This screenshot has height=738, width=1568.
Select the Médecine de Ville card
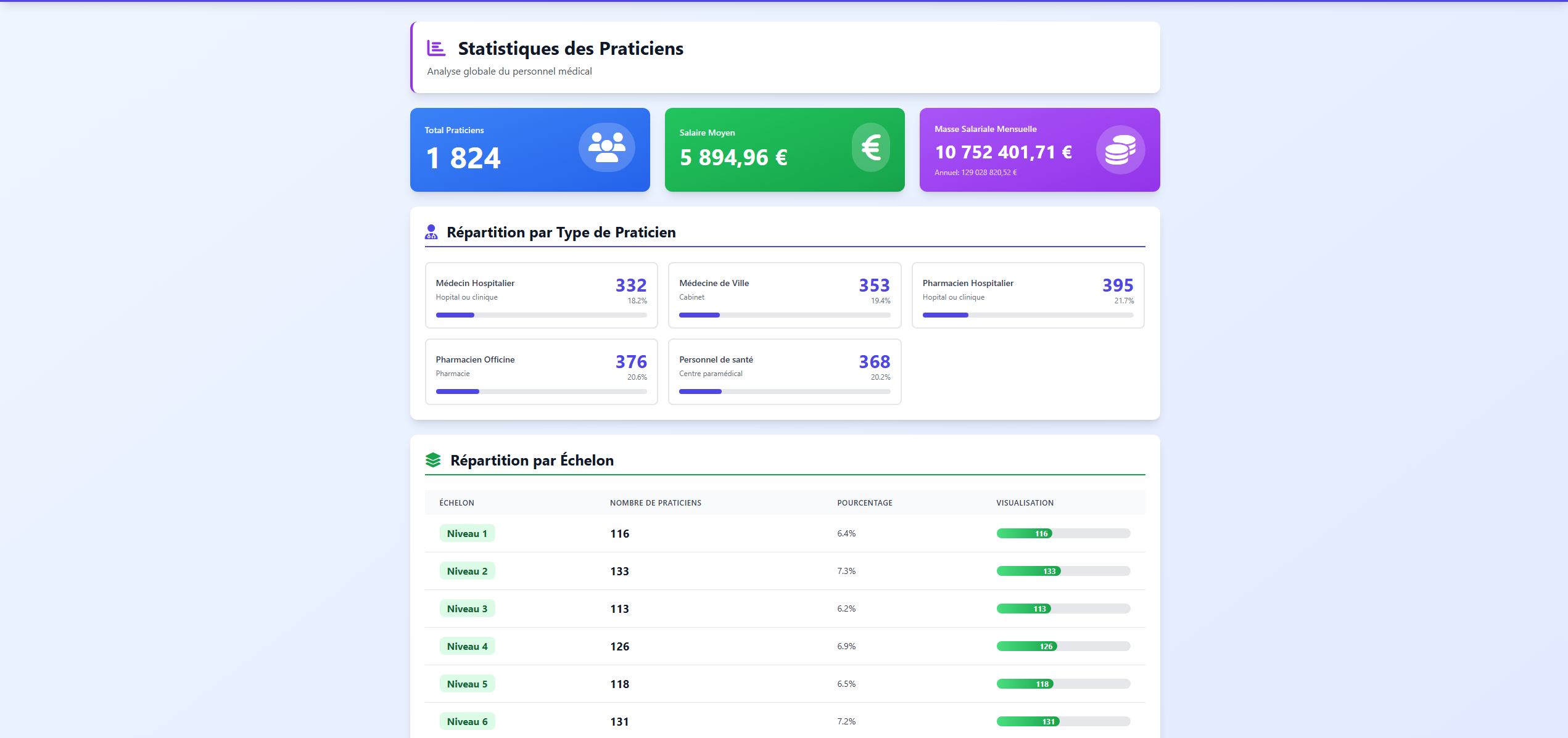pos(784,295)
